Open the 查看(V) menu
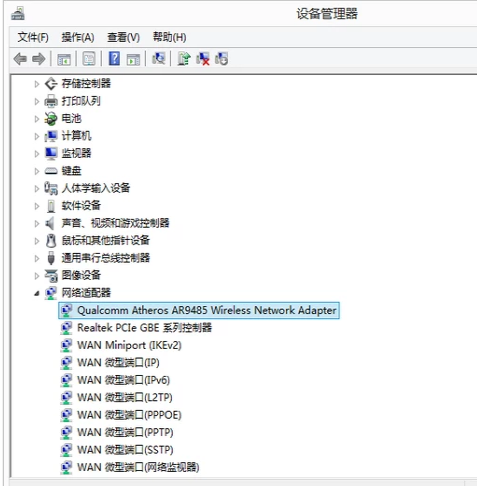Viewport: 477px width, 486px height. (123, 37)
